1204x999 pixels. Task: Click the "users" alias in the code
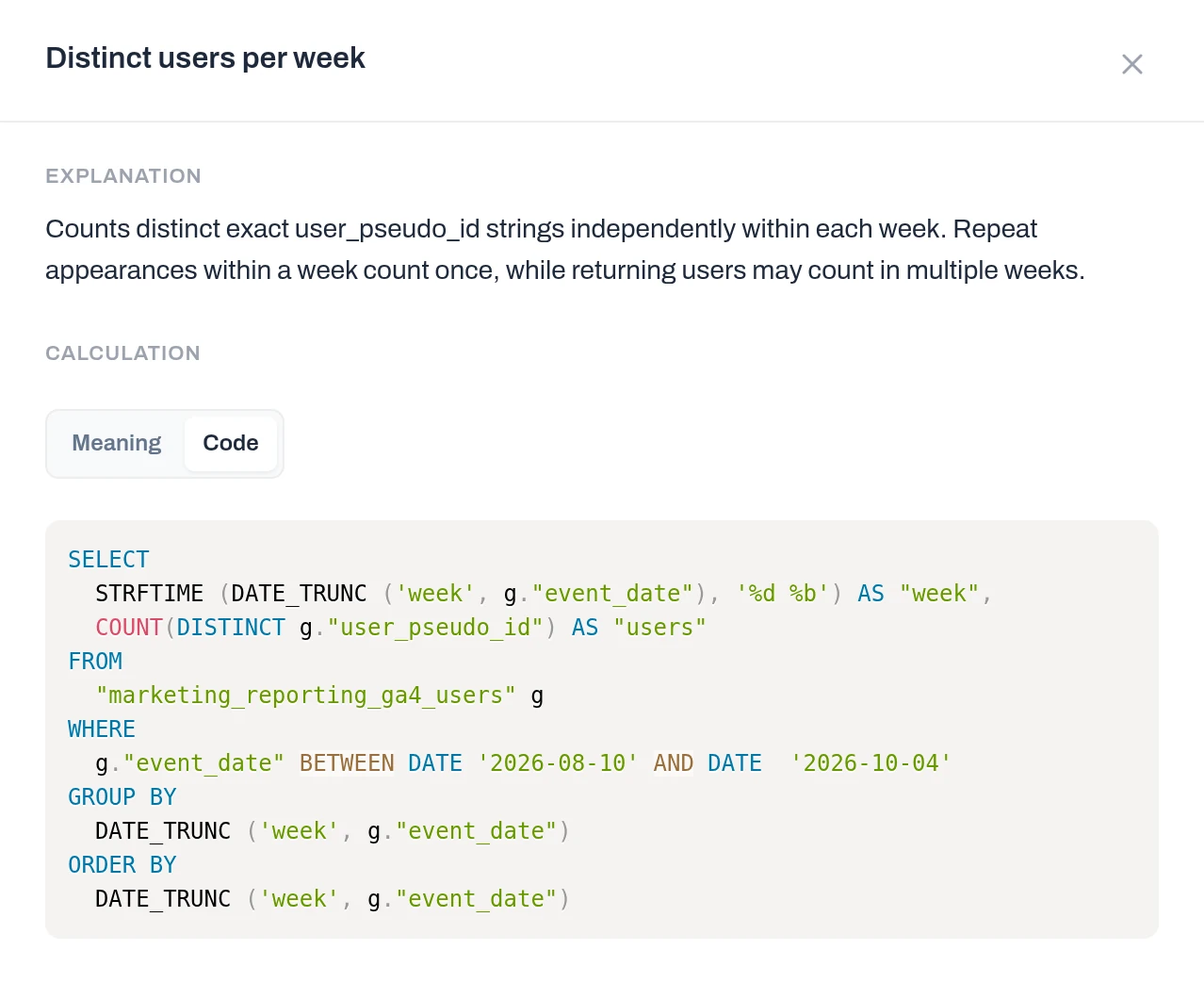(659, 628)
